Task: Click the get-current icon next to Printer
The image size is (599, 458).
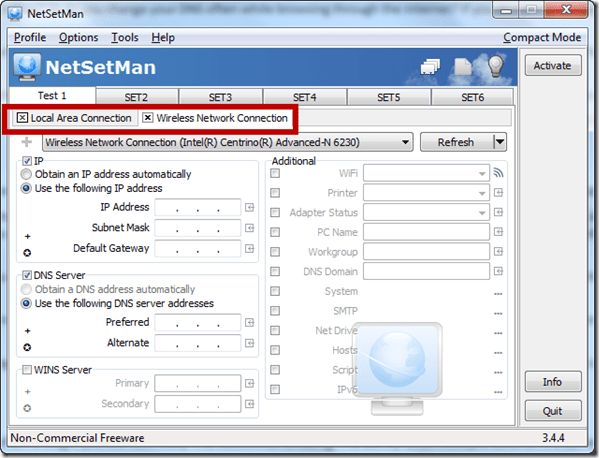Action: (498, 193)
